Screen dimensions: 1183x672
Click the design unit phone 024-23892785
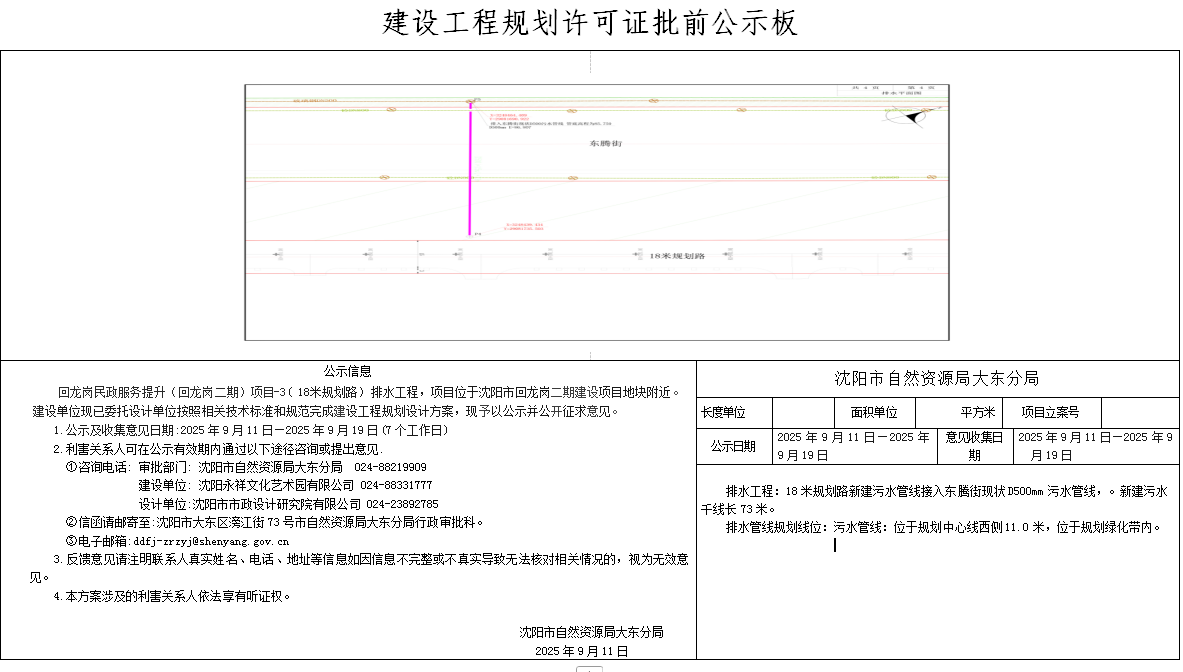(402, 504)
